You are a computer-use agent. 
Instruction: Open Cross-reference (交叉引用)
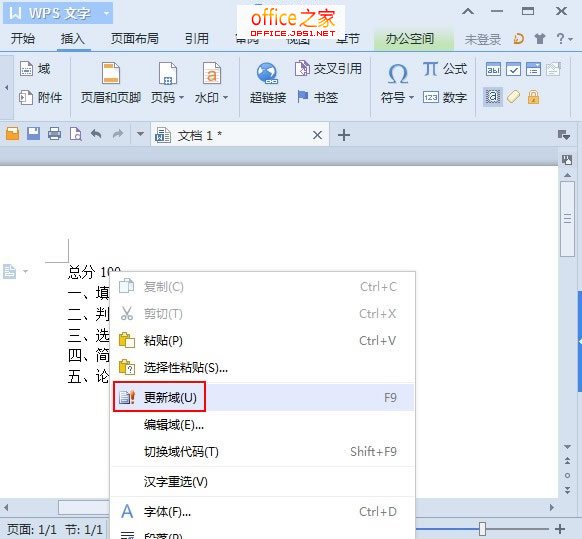tap(328, 69)
